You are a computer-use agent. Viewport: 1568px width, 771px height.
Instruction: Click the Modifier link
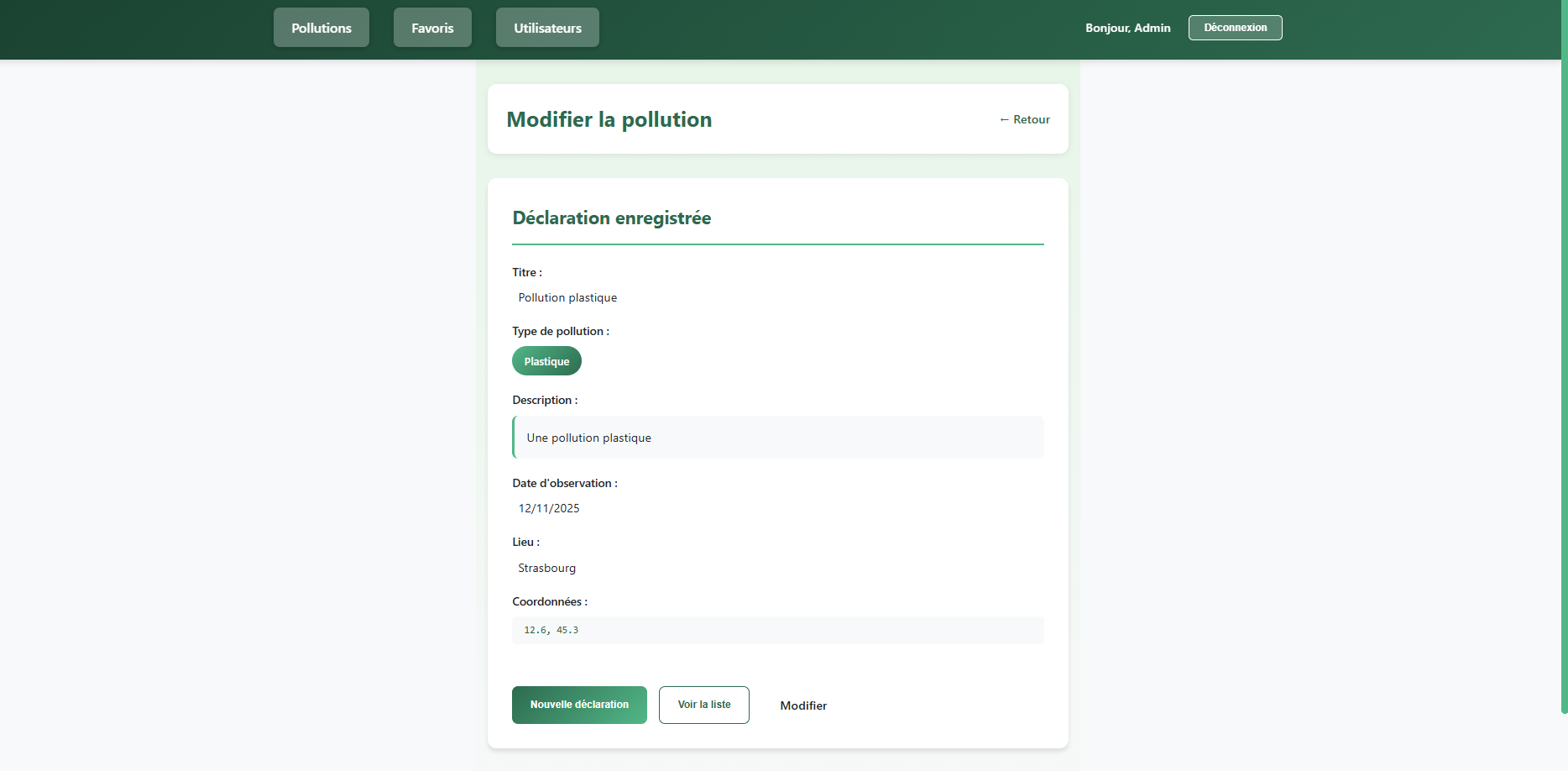(x=803, y=705)
